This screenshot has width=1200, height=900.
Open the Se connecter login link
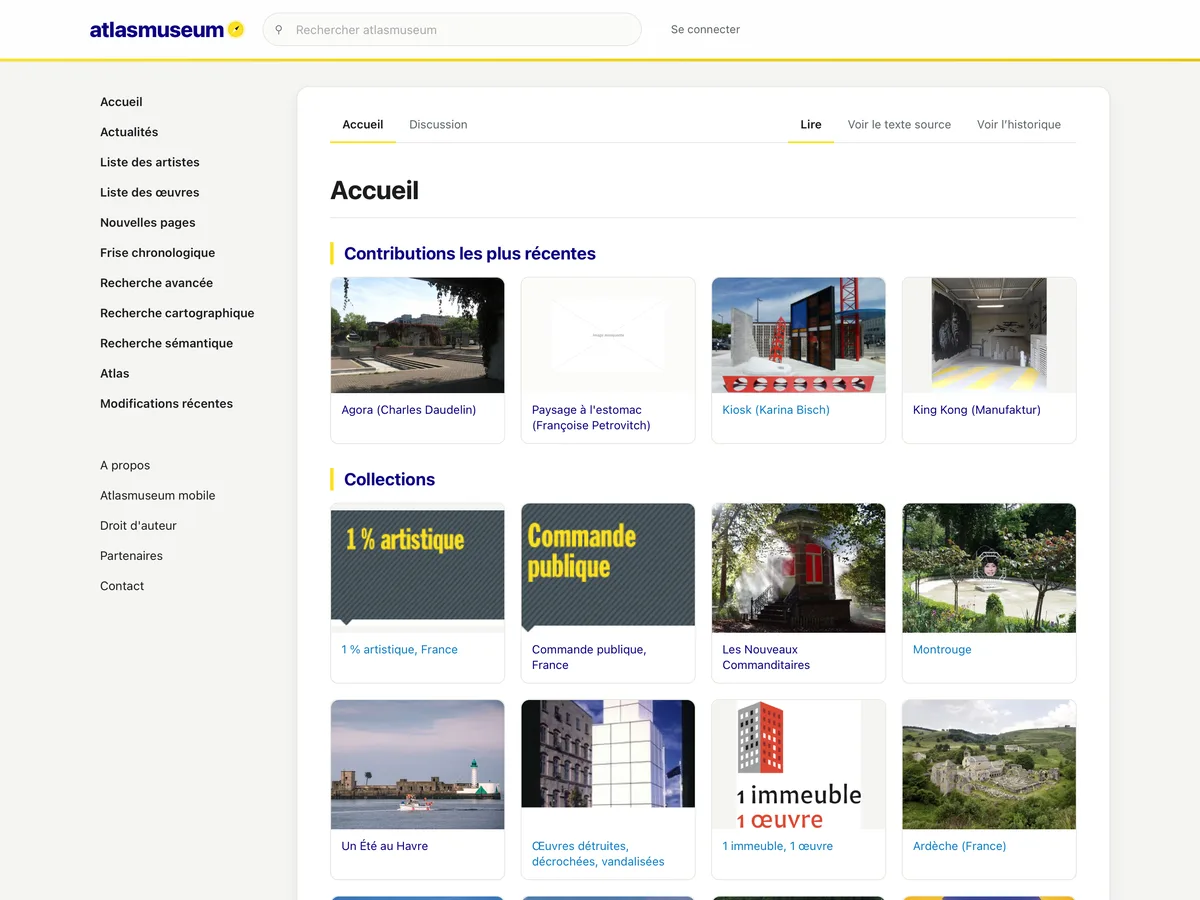pos(705,30)
